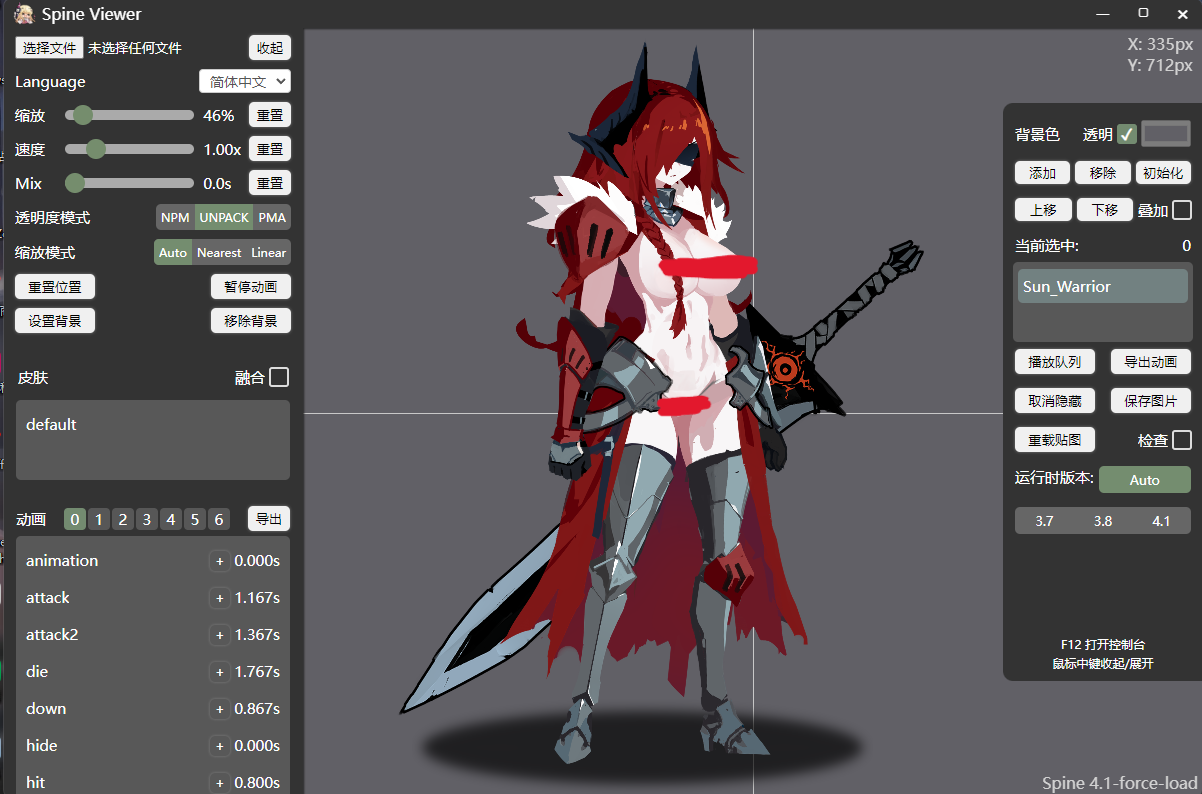Adjust the Mix slider handle

point(75,183)
